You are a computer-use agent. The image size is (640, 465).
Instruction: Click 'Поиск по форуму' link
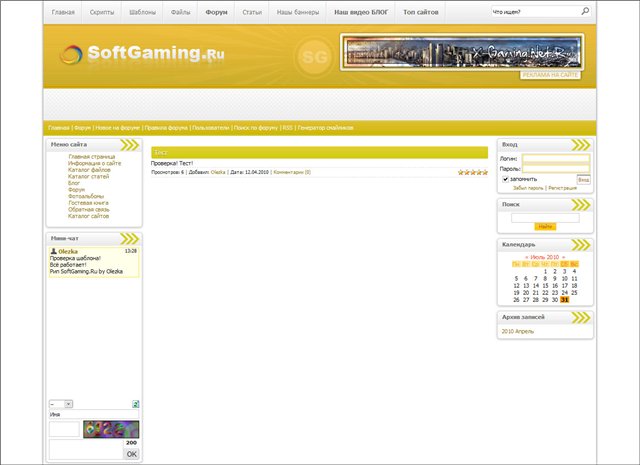[x=256, y=128]
